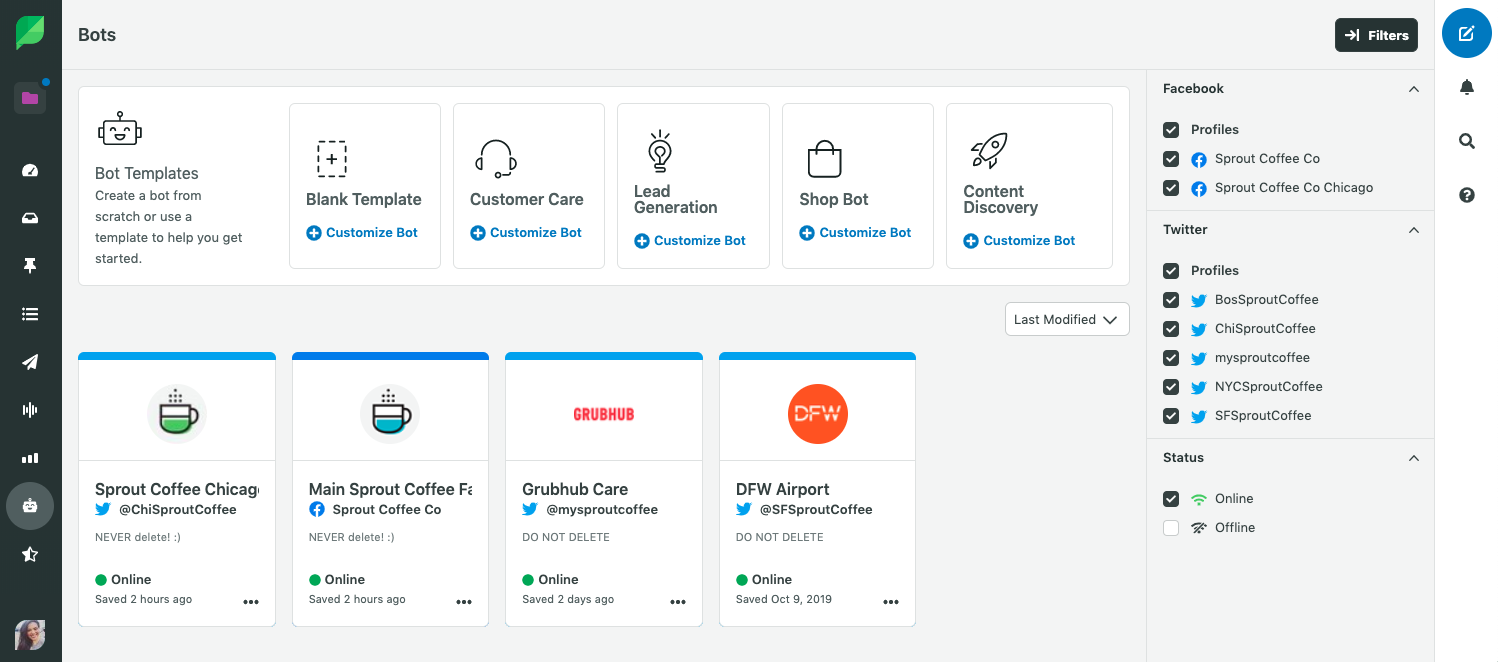Open the search magnifier icon
Screen dimensions: 1498x662
point(1467,141)
